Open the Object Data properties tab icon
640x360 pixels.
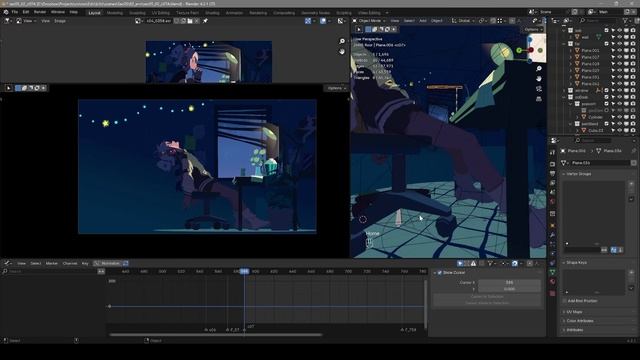[x=553, y=272]
